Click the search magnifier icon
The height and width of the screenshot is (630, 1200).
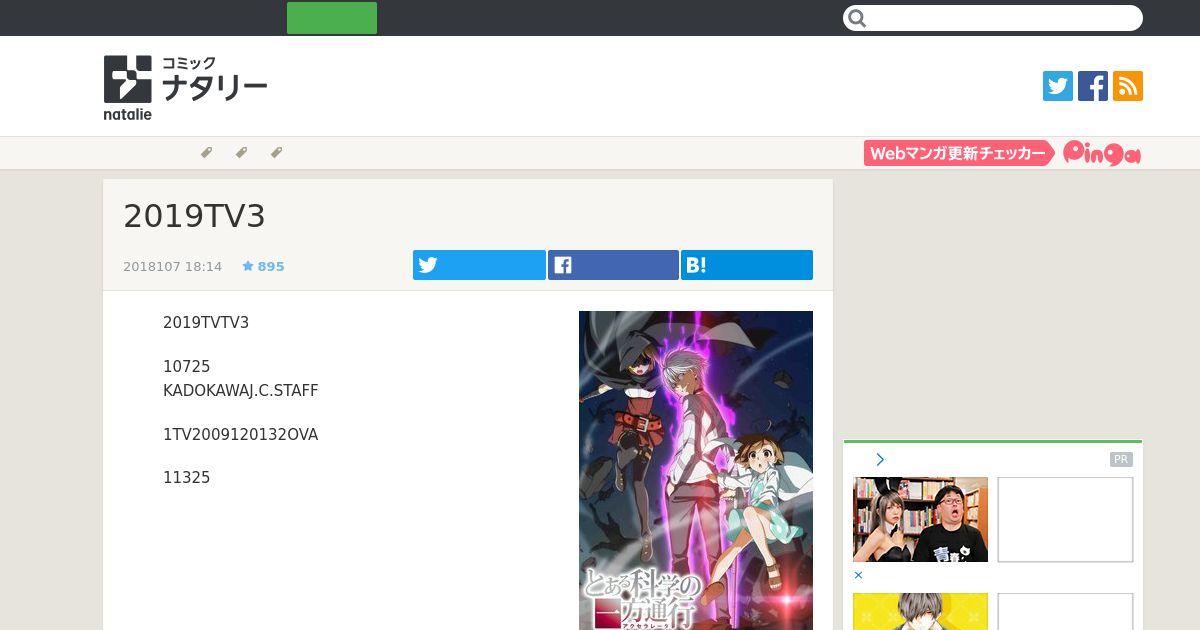[857, 18]
